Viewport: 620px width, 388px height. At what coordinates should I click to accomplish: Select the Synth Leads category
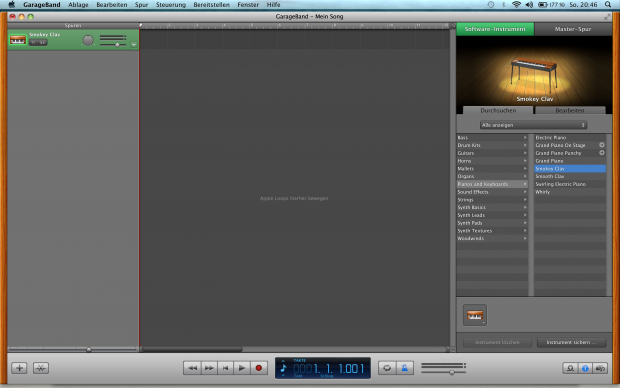492,215
